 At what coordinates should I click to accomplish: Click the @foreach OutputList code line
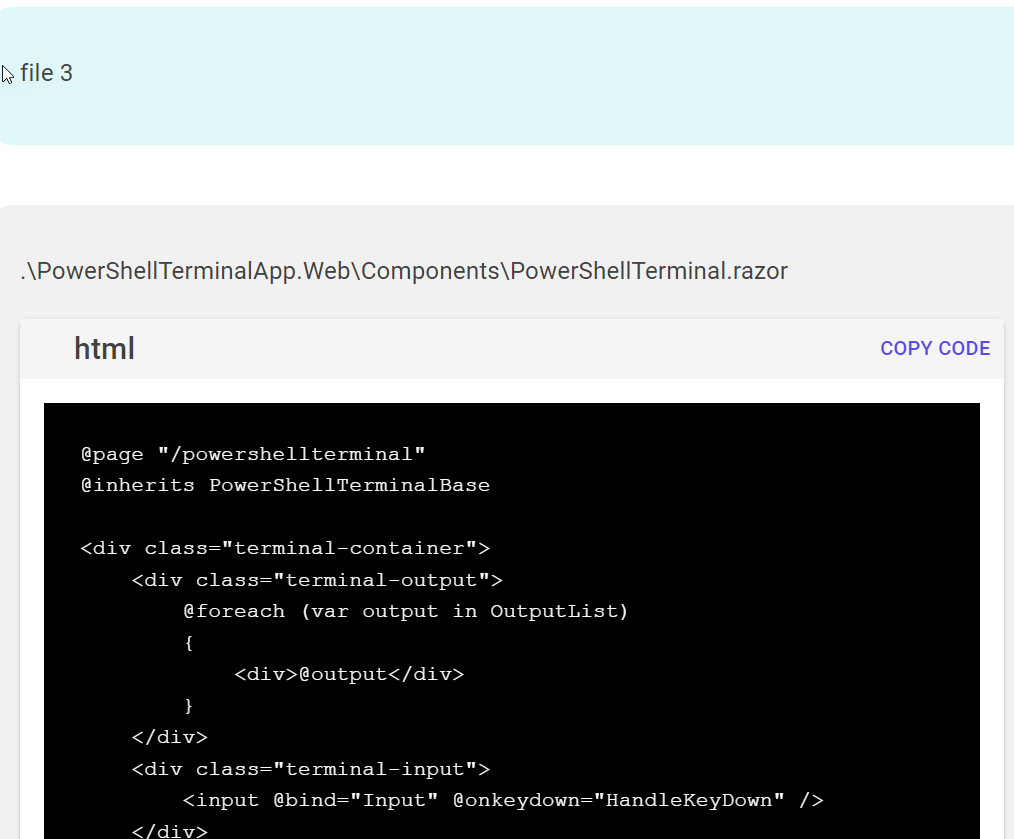pos(405,611)
